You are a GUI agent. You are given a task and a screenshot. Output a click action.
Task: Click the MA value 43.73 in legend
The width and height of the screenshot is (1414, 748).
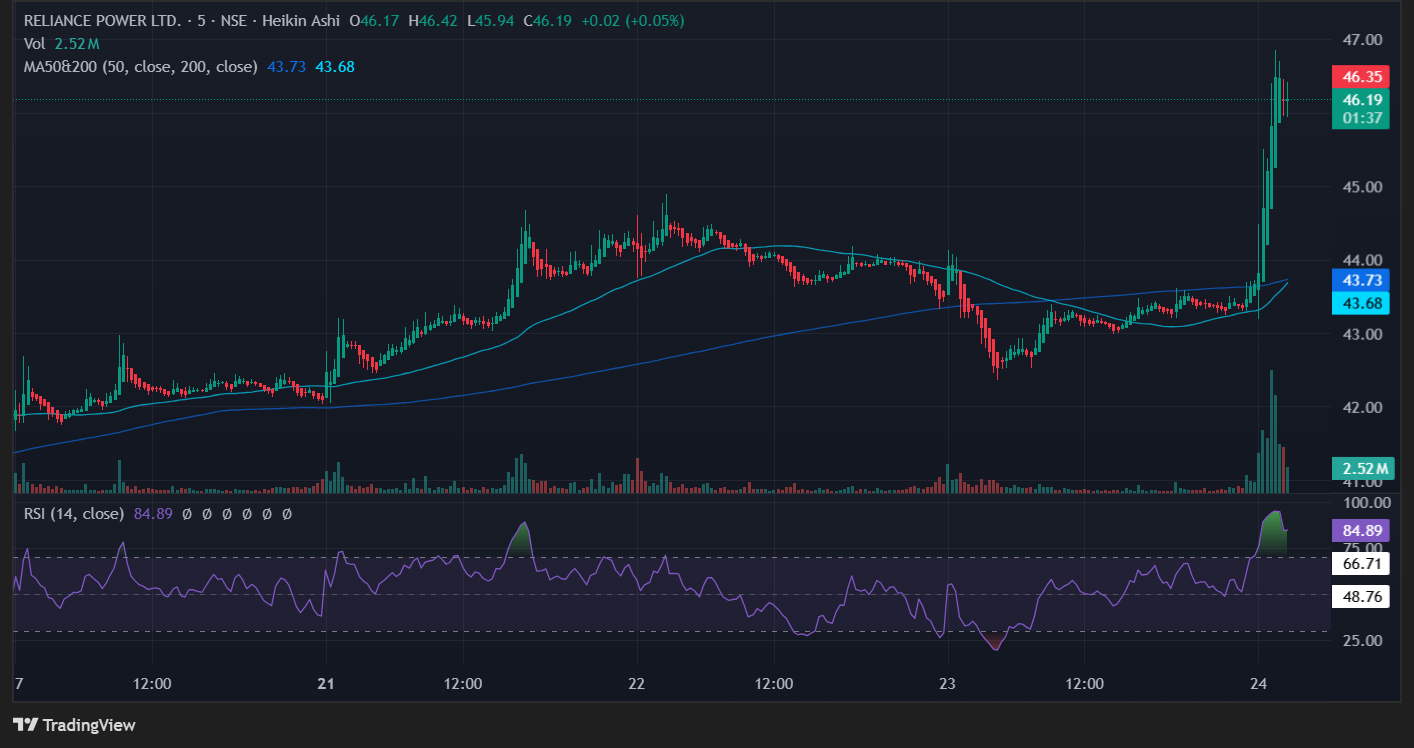coord(287,66)
